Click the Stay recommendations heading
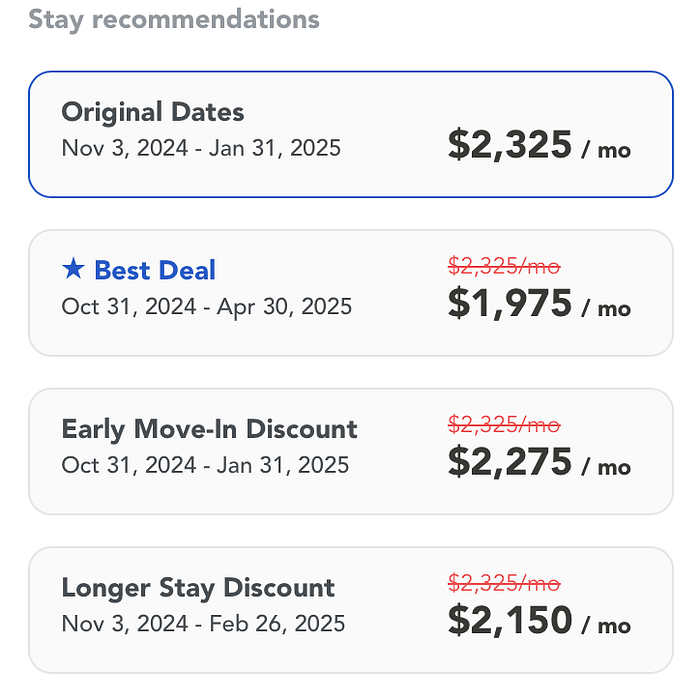This screenshot has width=700, height=699. coord(174,19)
